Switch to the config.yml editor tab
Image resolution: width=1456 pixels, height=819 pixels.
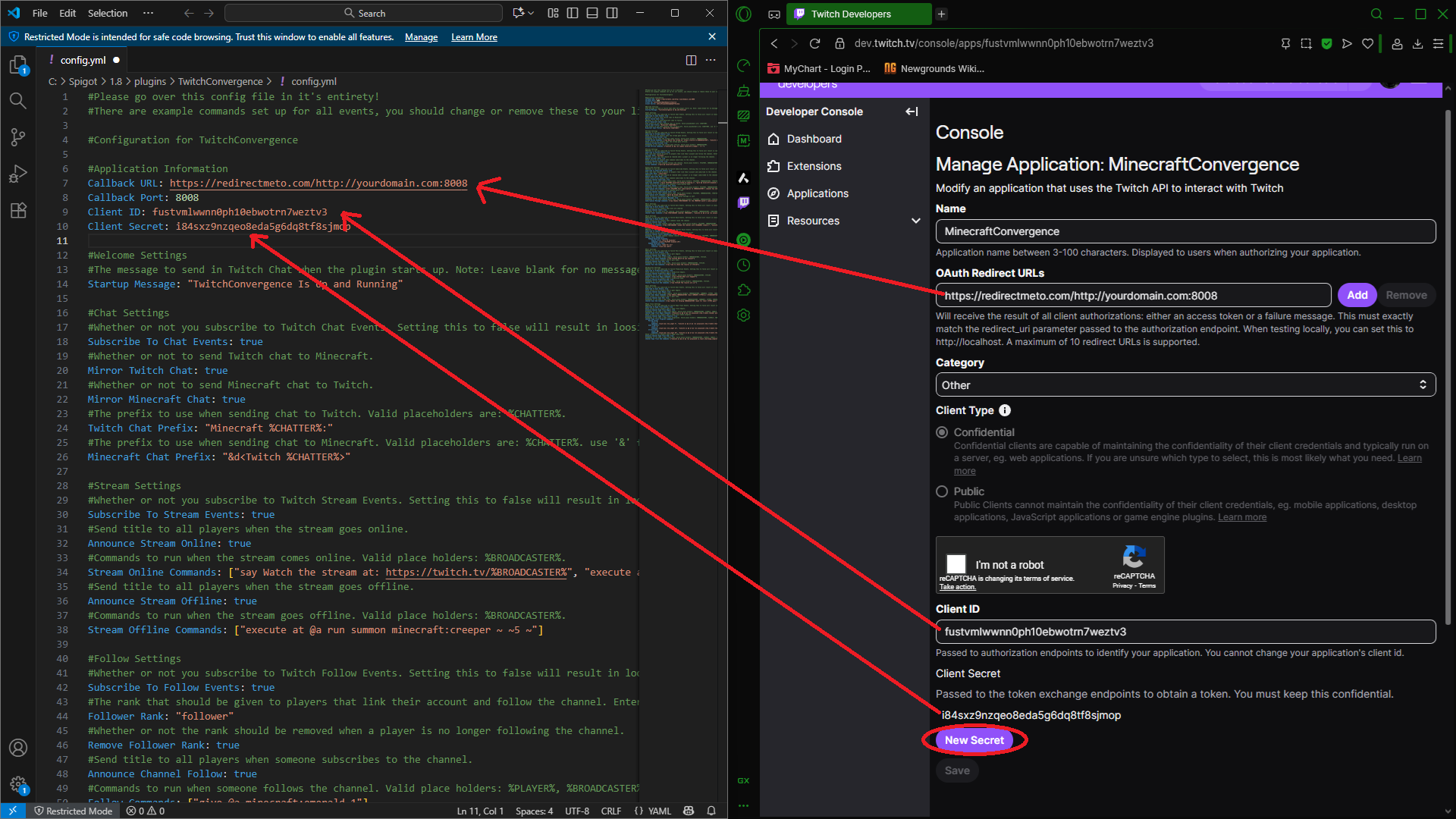pos(83,60)
